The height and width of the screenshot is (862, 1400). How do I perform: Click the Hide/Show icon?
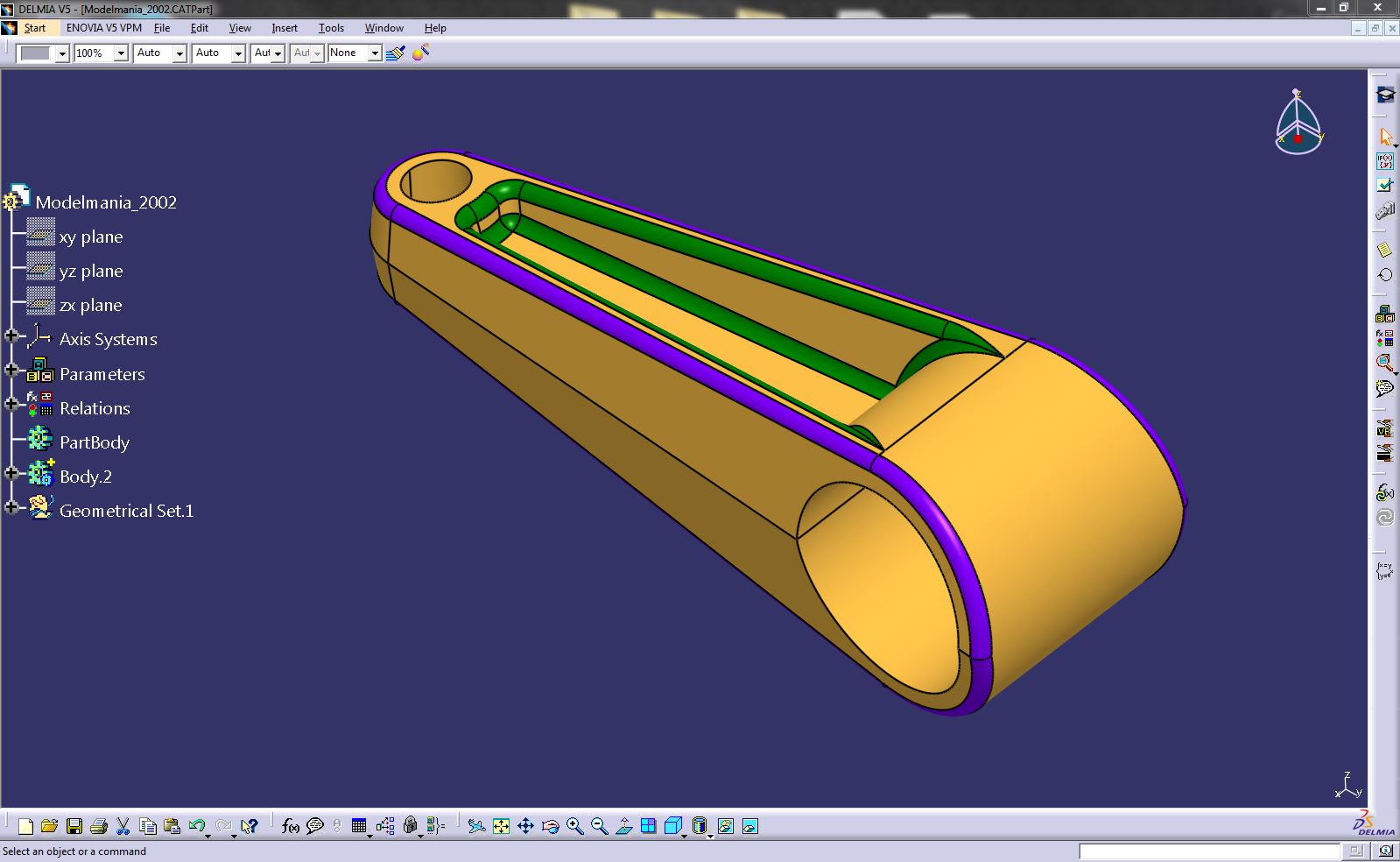click(x=725, y=826)
